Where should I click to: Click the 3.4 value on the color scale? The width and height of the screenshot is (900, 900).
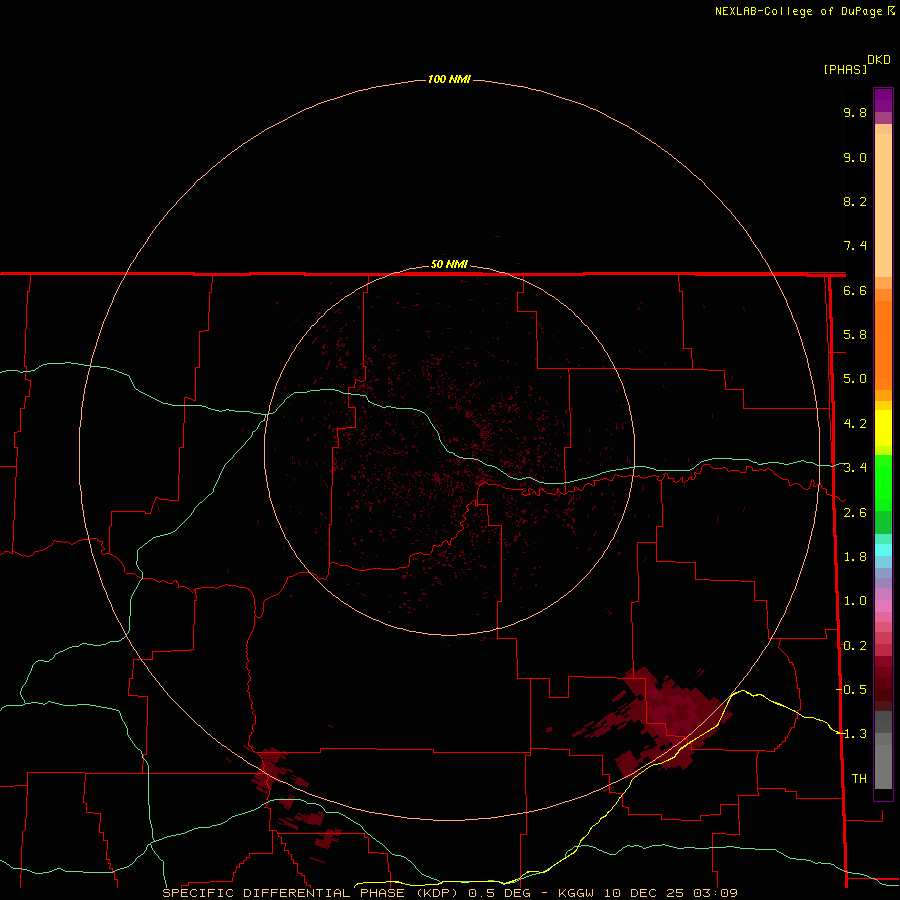(855, 468)
